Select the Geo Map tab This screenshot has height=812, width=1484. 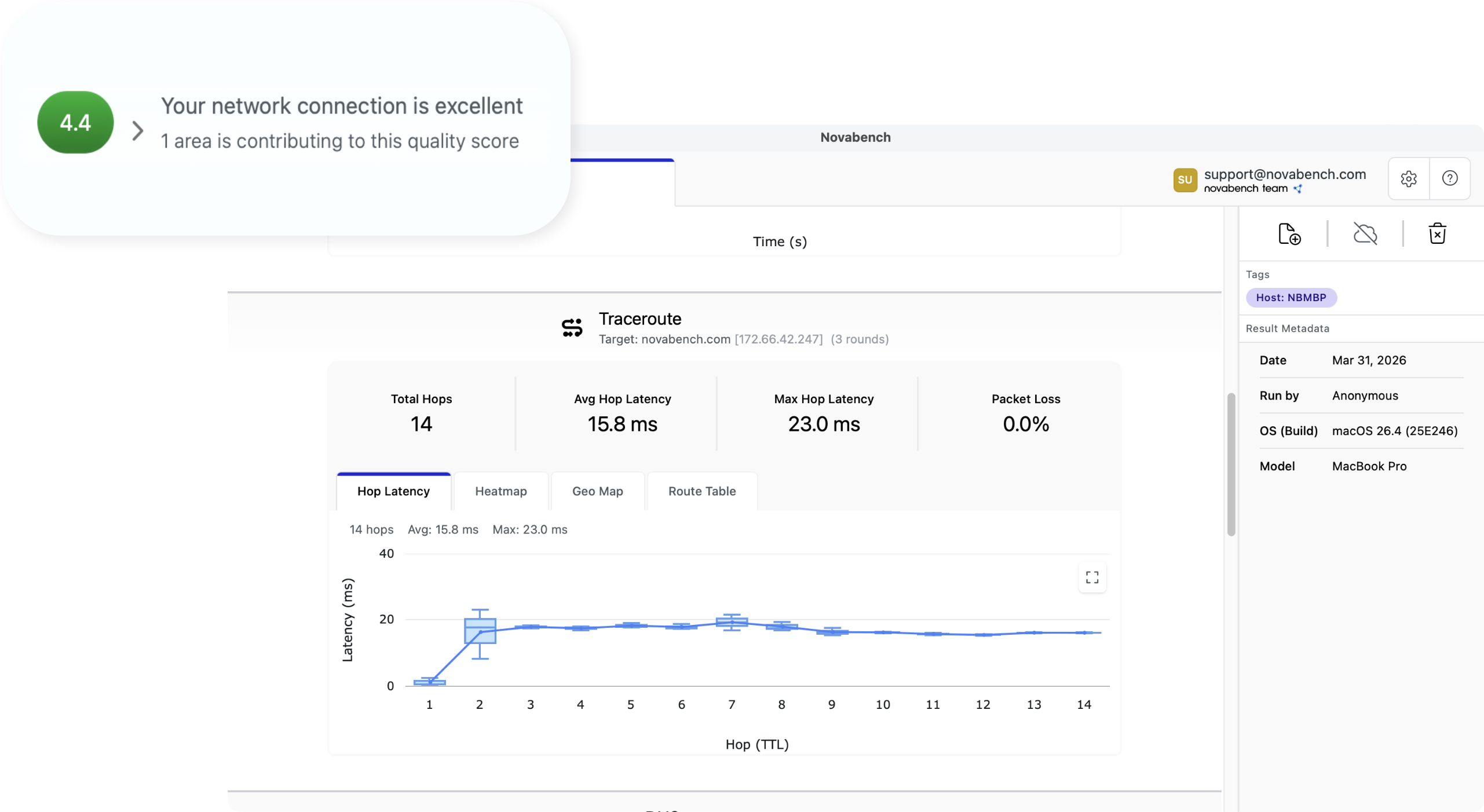pos(597,491)
